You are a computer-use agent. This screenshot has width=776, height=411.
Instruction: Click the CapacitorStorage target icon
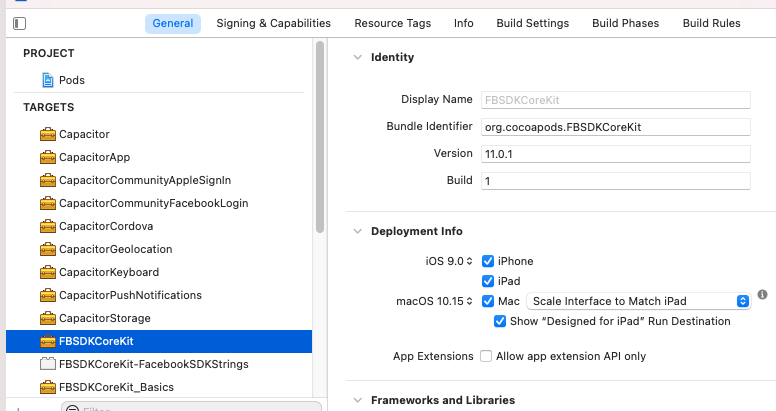click(x=47, y=318)
